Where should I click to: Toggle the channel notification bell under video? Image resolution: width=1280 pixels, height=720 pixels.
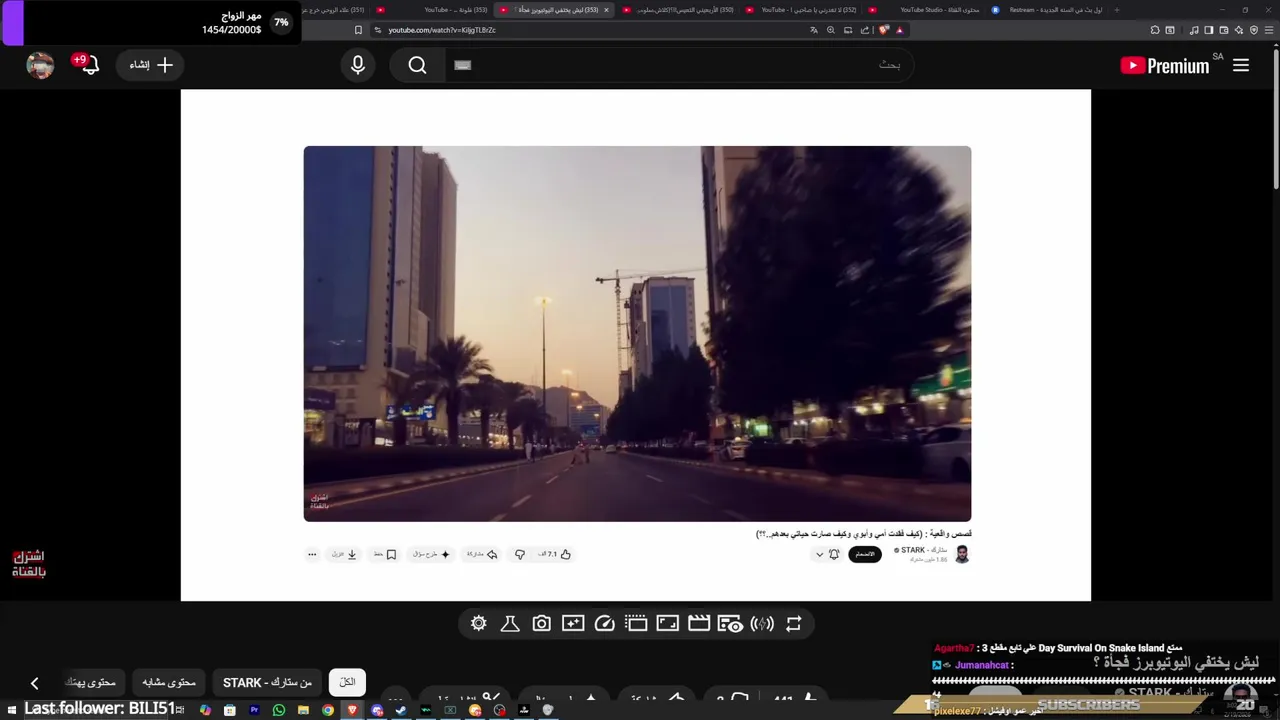pyautogui.click(x=834, y=554)
